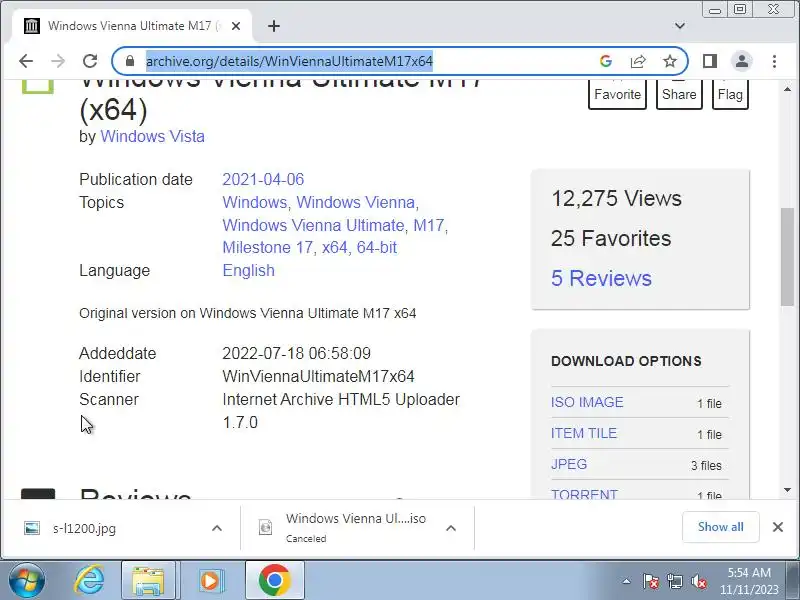This screenshot has width=800, height=600.
Task: Click the 25 Favorites text
Action: tap(611, 238)
